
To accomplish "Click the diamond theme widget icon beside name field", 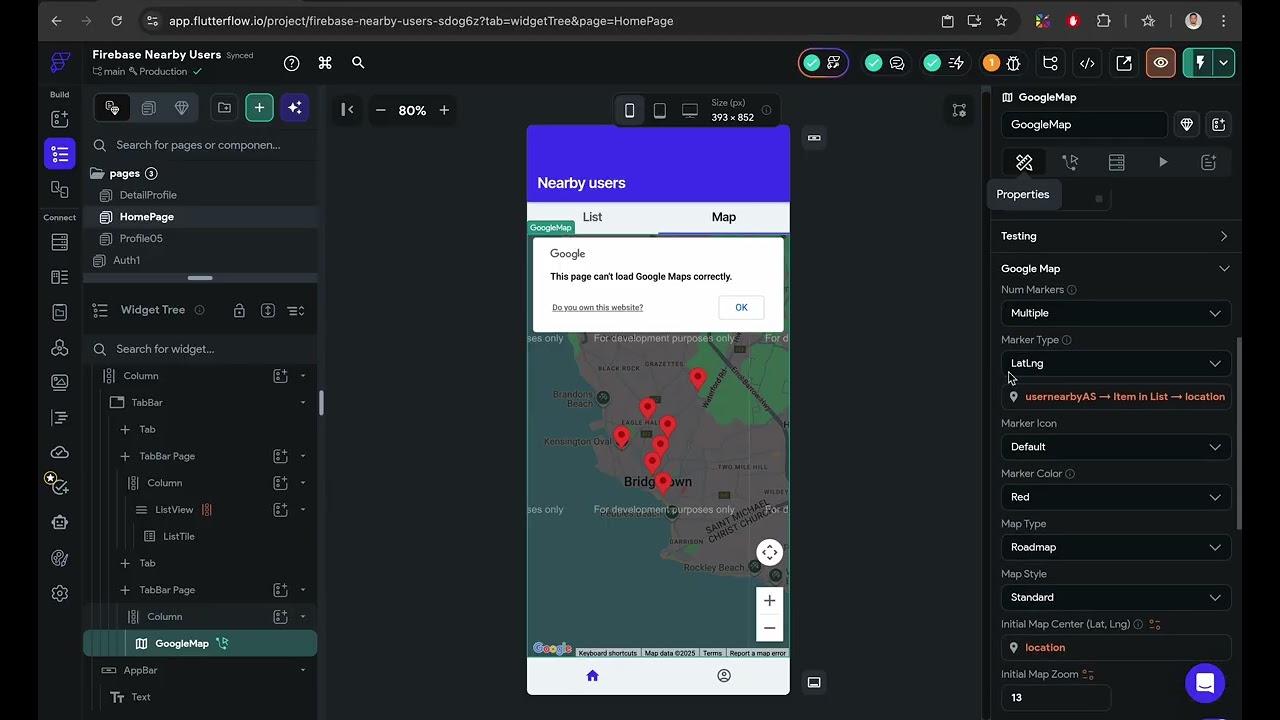I will pos(1187,124).
